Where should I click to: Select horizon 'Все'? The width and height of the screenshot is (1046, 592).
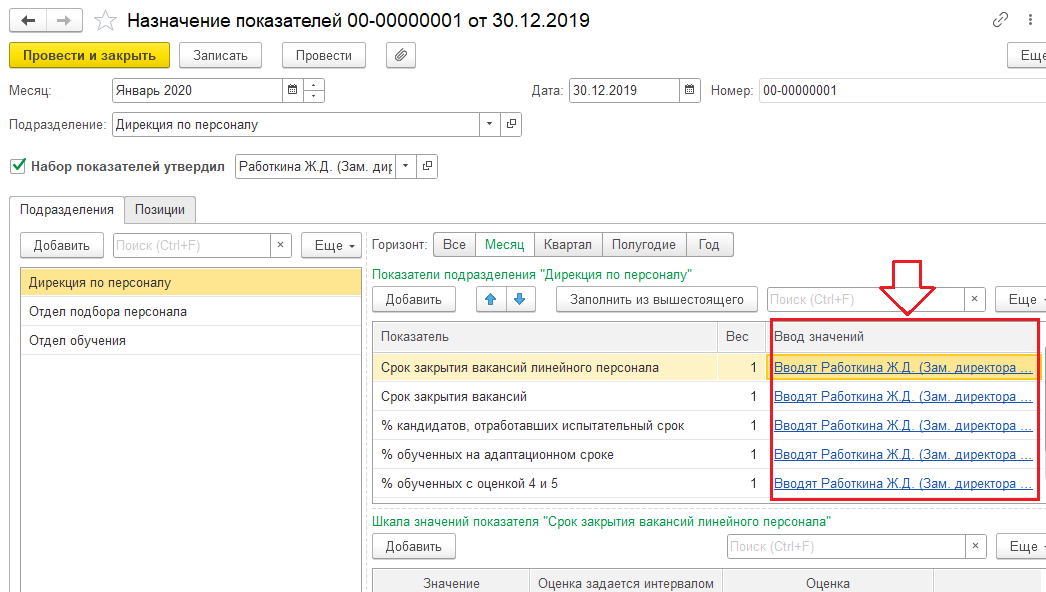click(x=454, y=244)
